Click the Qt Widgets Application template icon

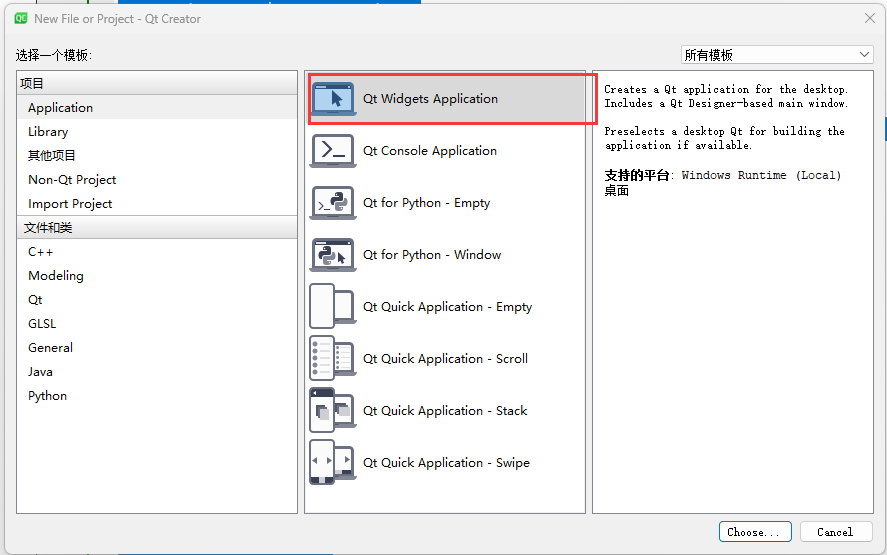click(x=333, y=99)
